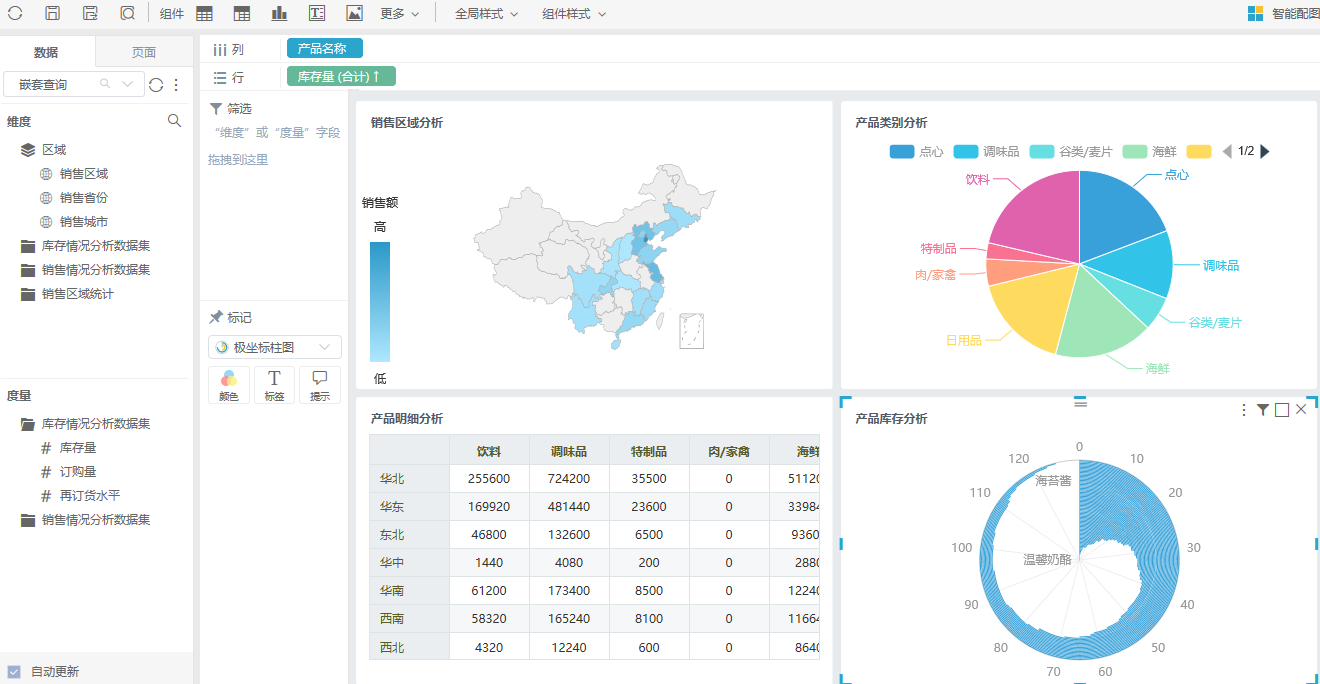Switch to the 数据 tab
Image resolution: width=1320 pixels, height=684 pixels.
tap(47, 52)
